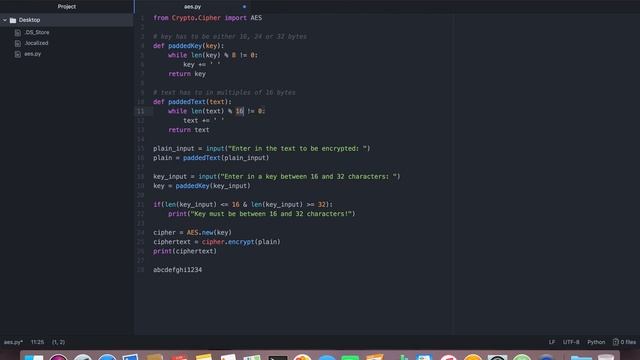The image size is (640, 360).
Task: Click 'ciphertext = cipher.encrypt(plain)' line
Action: coord(217,242)
